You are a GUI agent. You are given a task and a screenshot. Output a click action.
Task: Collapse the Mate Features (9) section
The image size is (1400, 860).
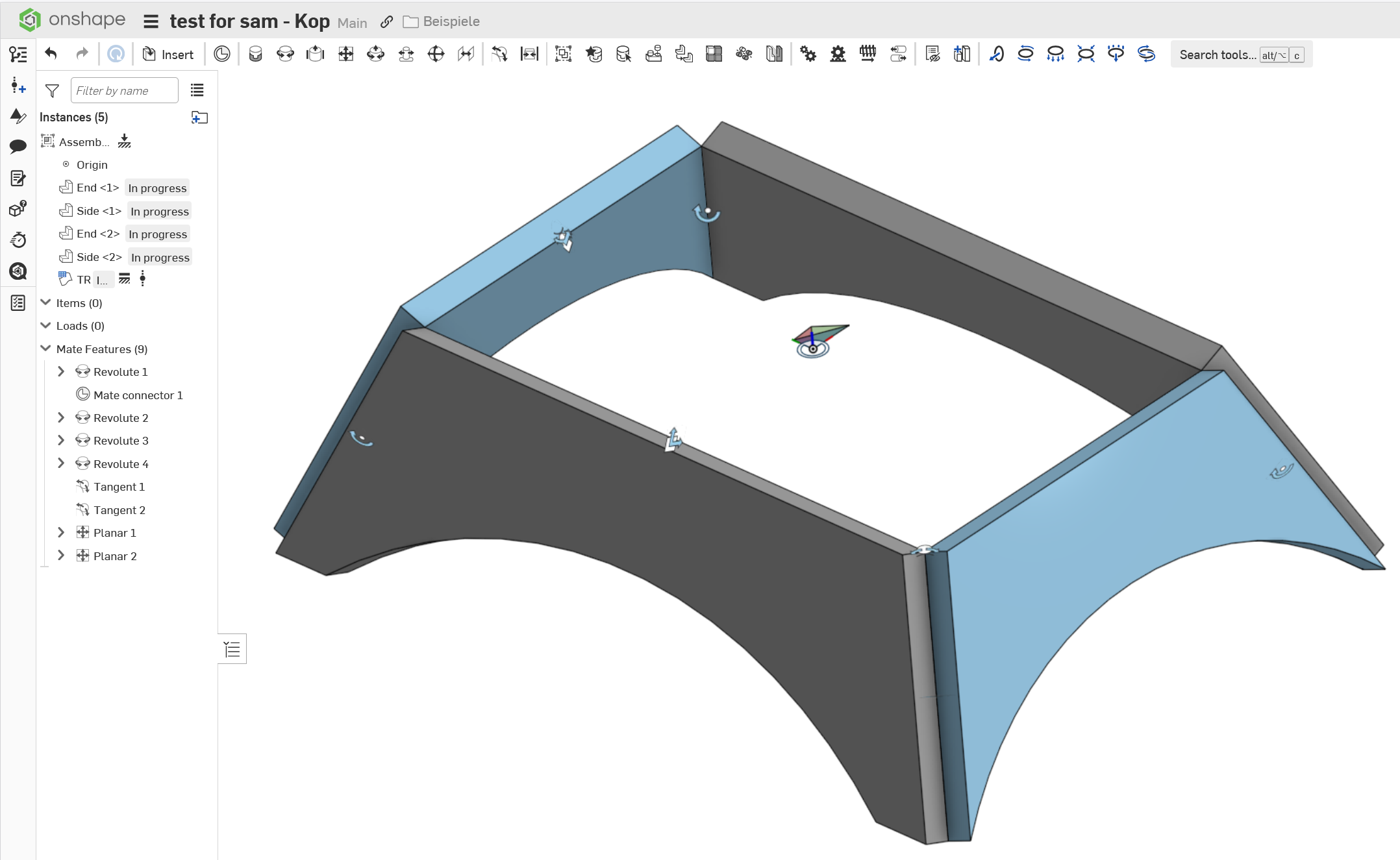[45, 349]
